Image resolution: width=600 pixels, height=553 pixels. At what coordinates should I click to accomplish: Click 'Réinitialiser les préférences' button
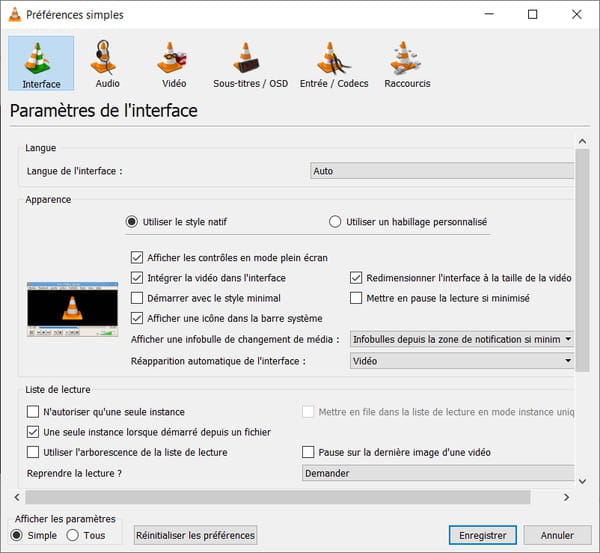click(195, 535)
